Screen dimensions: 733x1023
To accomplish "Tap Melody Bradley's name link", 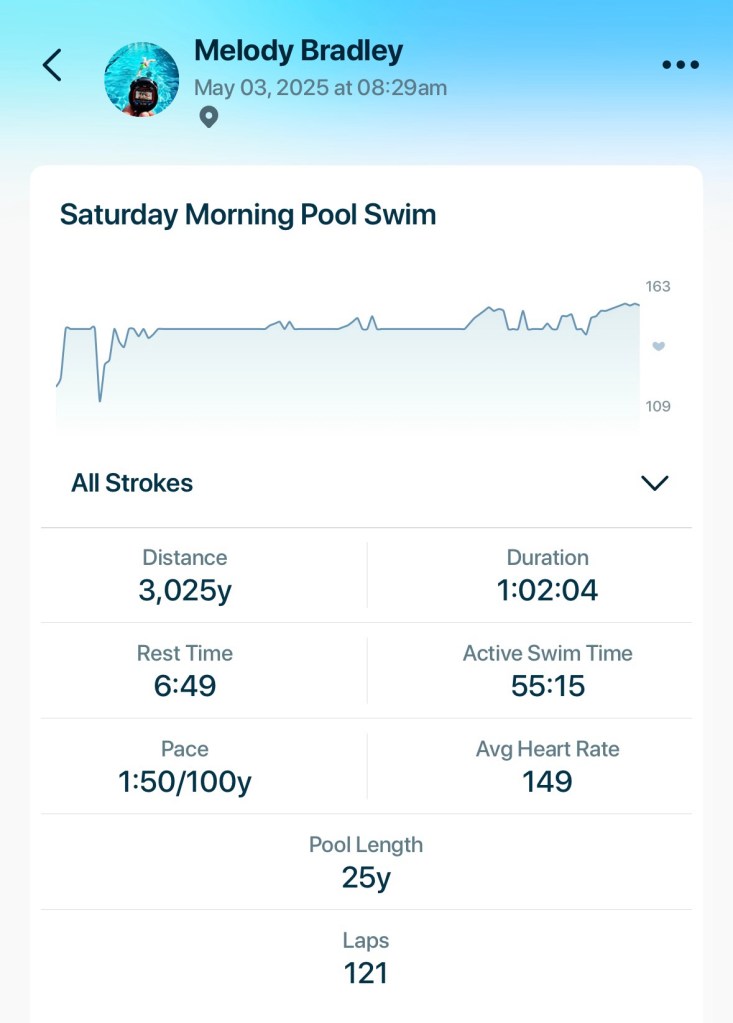I will [298, 51].
